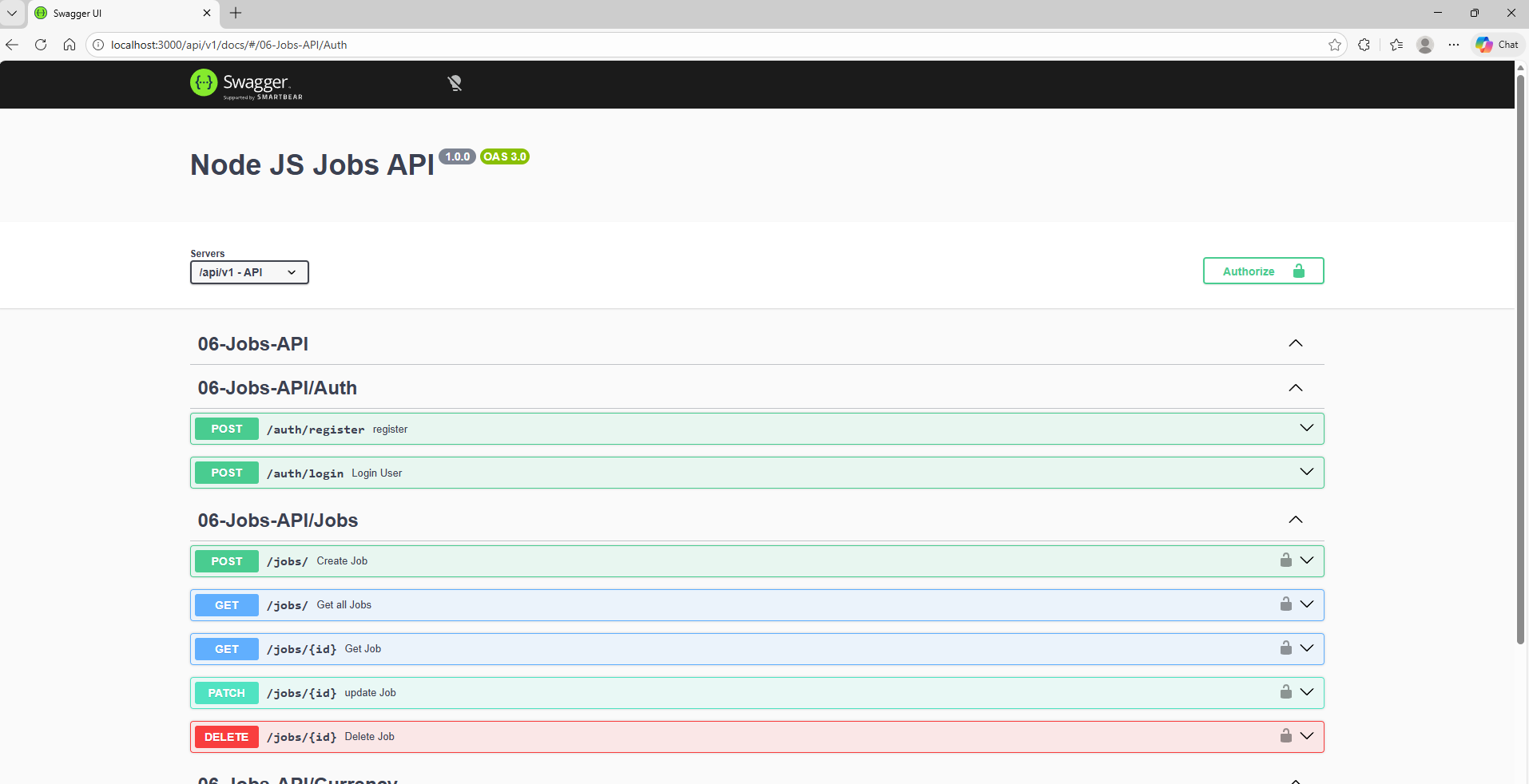Expand the POST /jobs/ Create Job chevron
This screenshot has height=784, width=1529.
pos(1307,560)
